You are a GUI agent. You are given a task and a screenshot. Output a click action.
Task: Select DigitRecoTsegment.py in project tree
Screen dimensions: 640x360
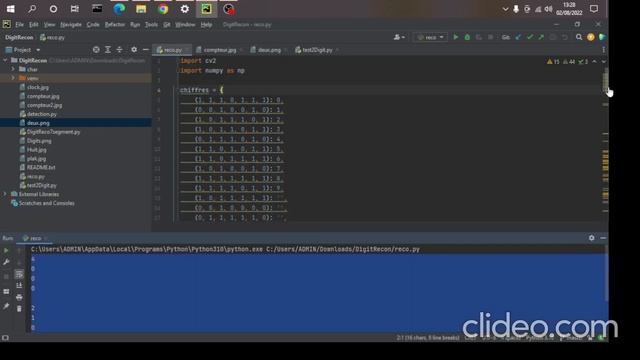pyautogui.click(x=53, y=132)
